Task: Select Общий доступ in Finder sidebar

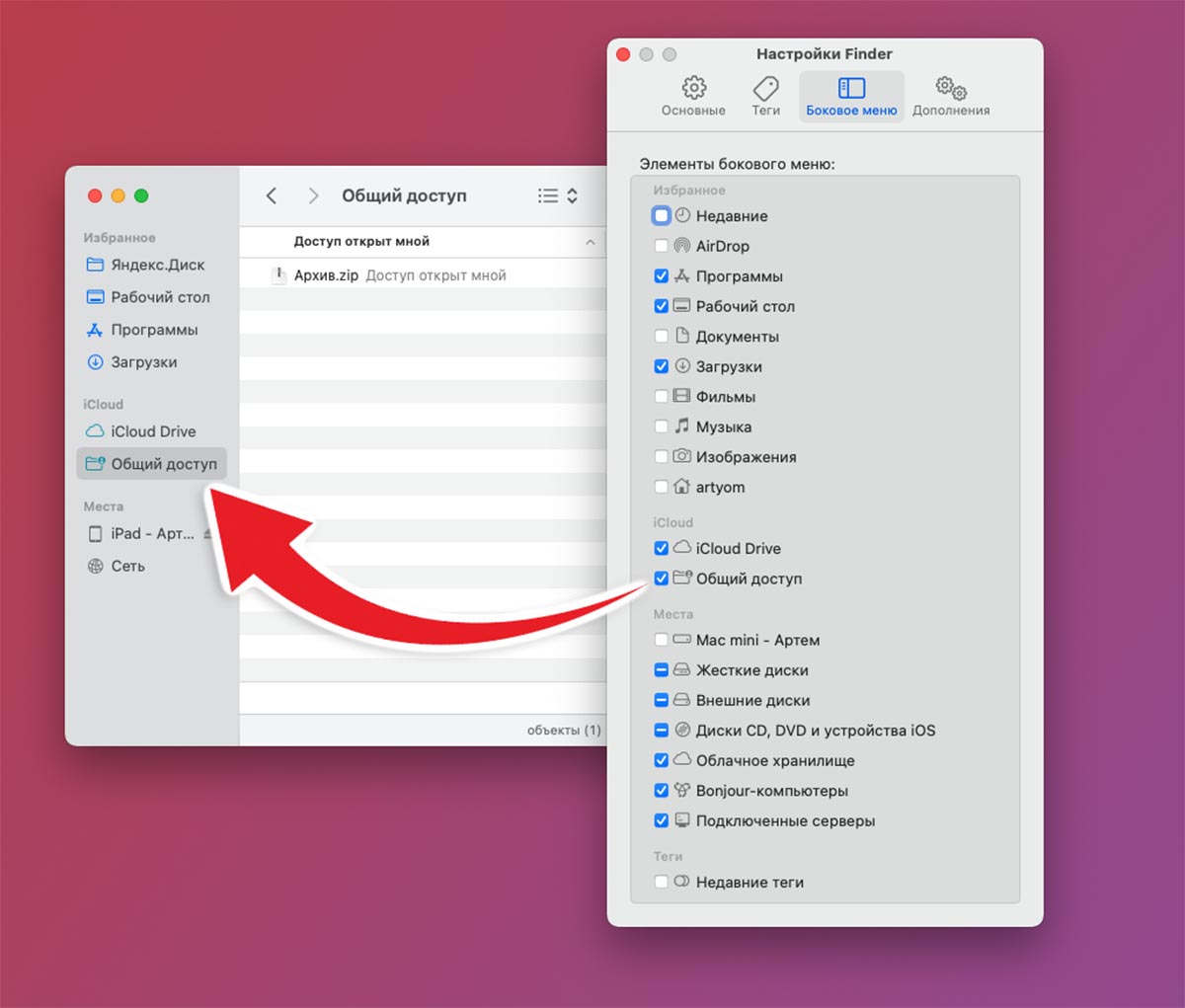Action: 152,464
